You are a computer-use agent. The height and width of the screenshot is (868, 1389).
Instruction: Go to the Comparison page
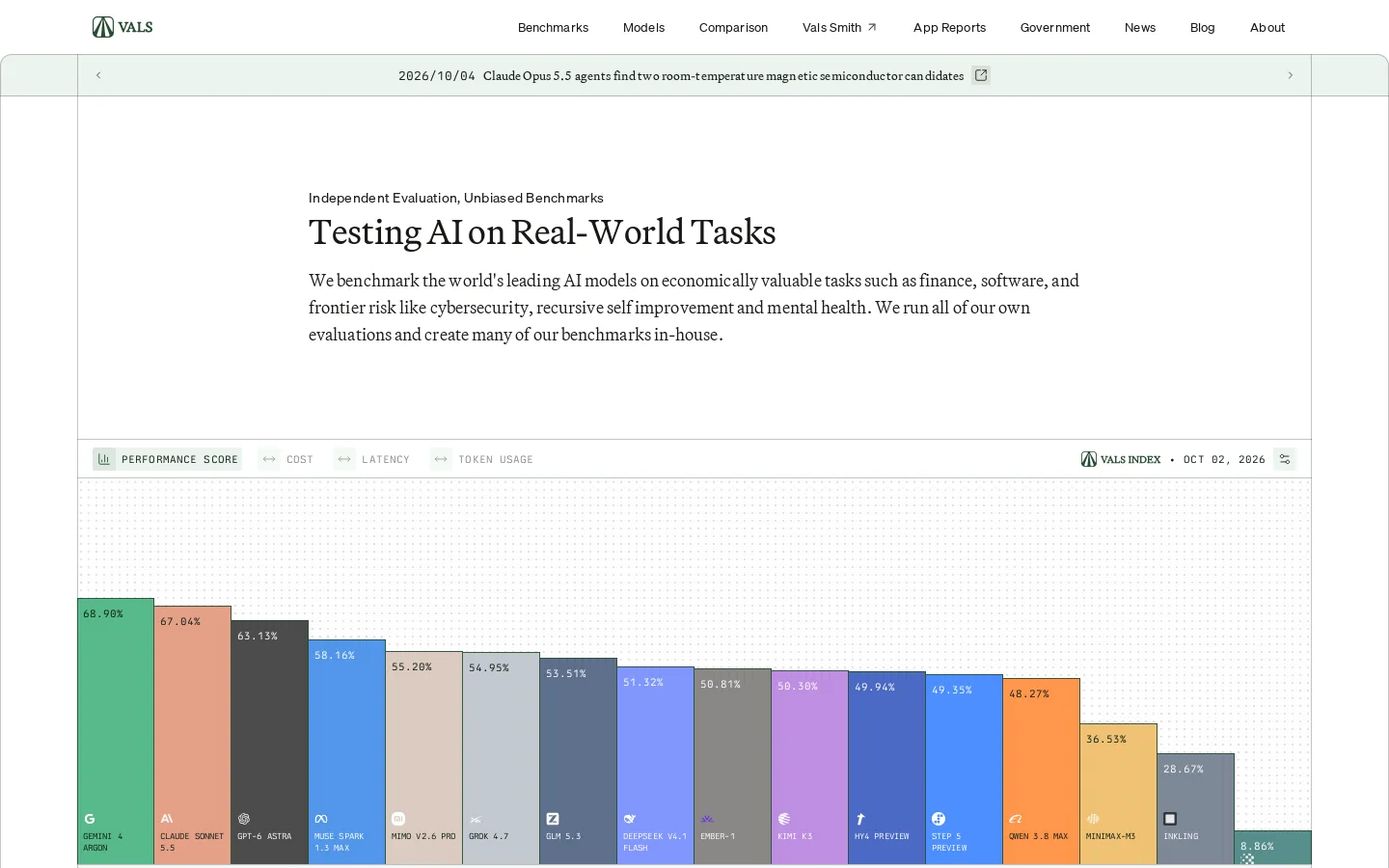pyautogui.click(x=733, y=27)
